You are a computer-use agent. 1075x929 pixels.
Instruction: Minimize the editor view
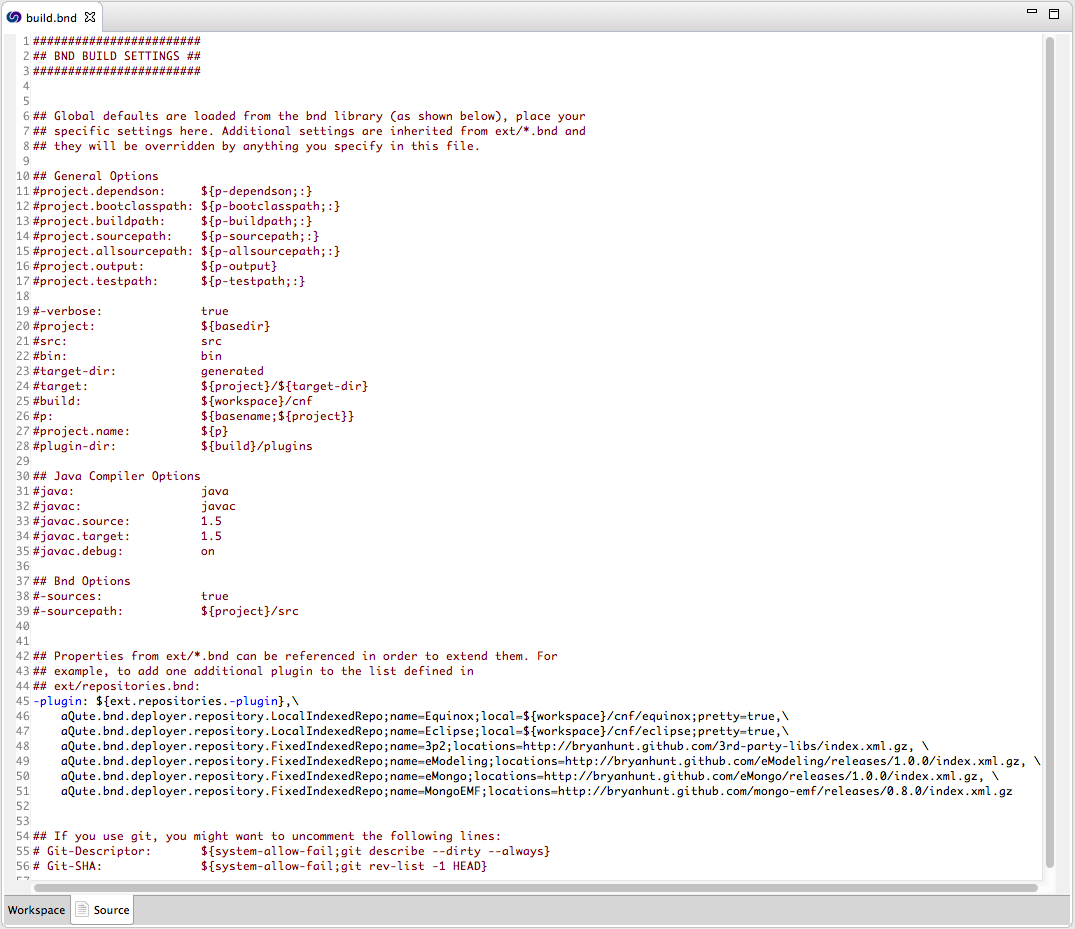[1032, 12]
